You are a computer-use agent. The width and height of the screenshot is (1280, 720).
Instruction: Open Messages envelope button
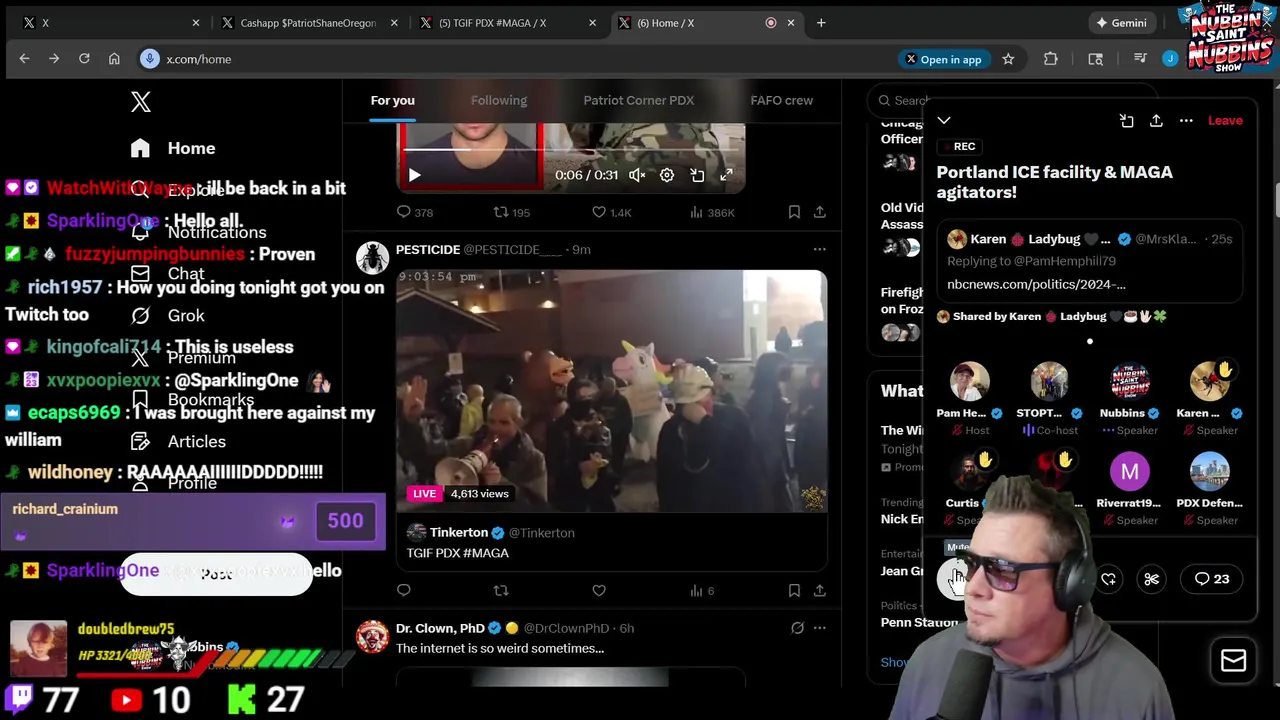click(x=1233, y=661)
